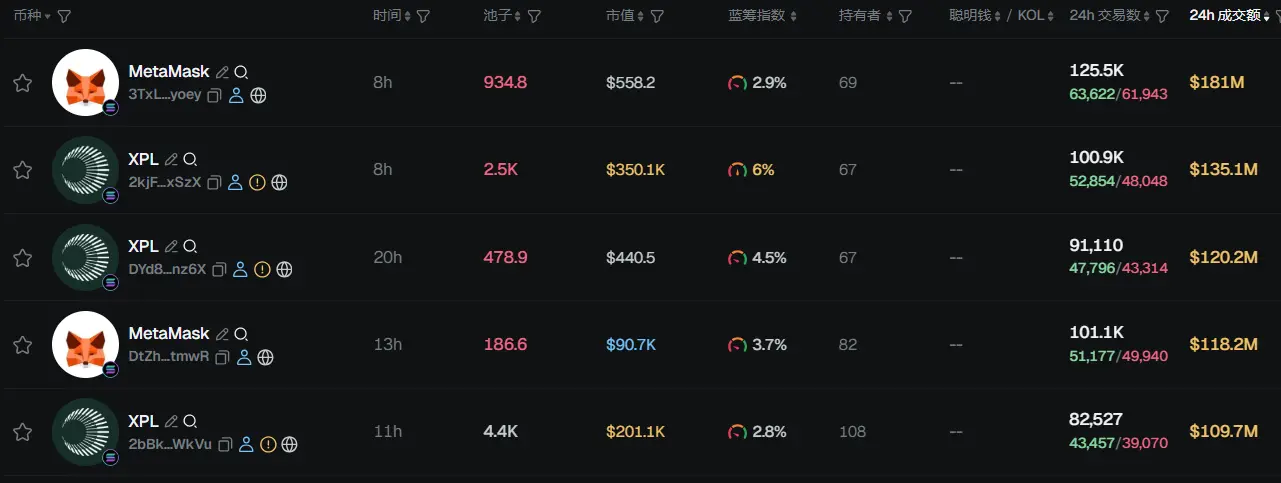
Task: Click the XPL token name in the DYd8...nz6X row
Action: pyautogui.click(x=143, y=246)
